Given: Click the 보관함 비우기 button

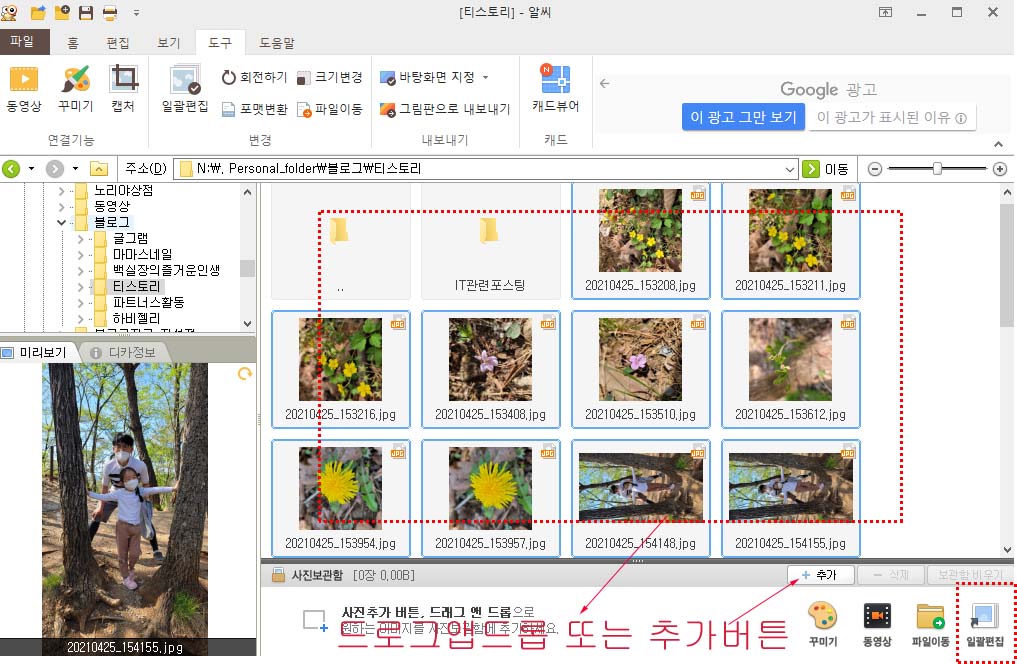Looking at the screenshot, I should coord(970,575).
